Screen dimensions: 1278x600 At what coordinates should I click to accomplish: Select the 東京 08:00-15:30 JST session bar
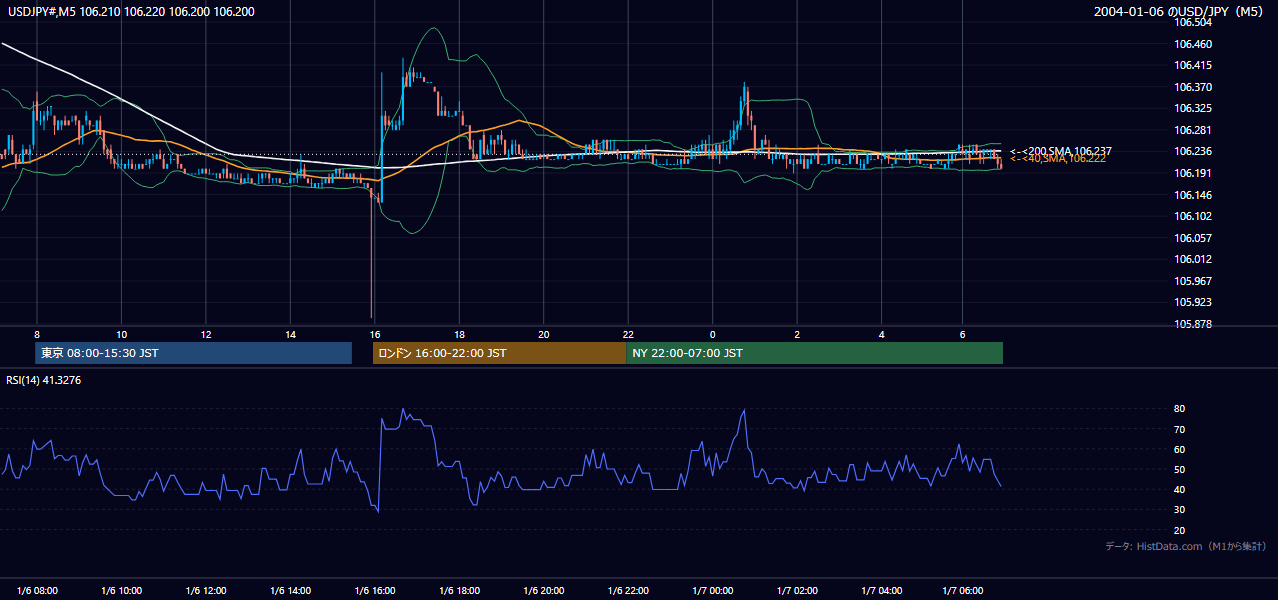[x=193, y=353]
